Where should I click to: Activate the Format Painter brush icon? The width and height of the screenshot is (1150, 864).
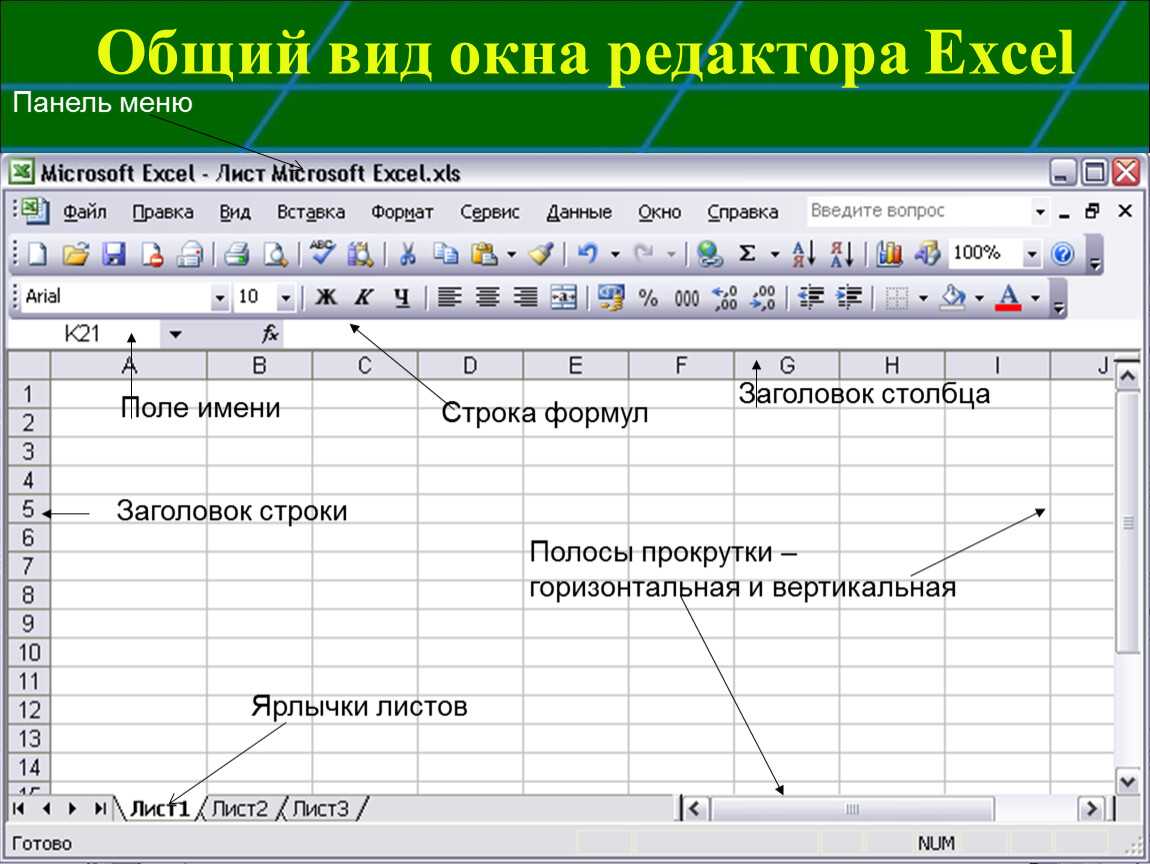click(x=541, y=255)
